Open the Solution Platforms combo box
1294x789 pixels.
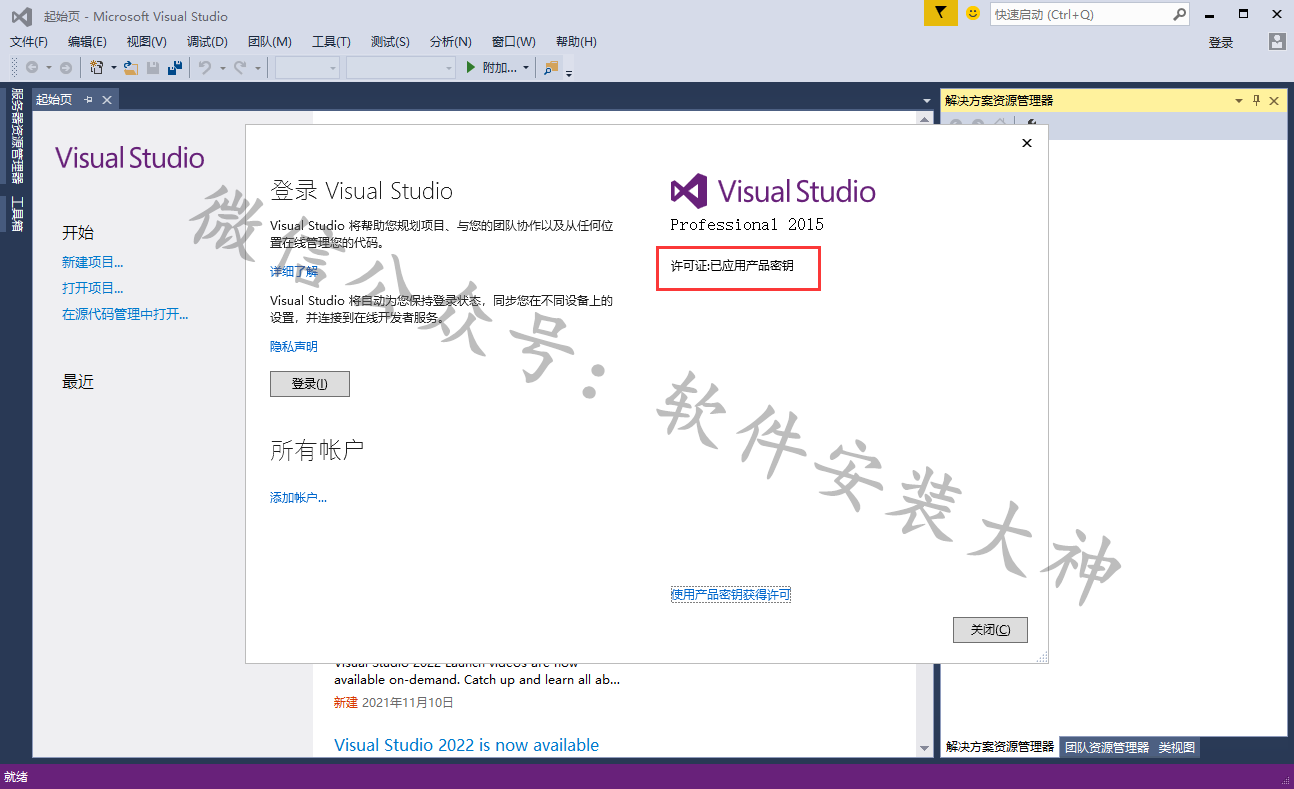(x=401, y=68)
